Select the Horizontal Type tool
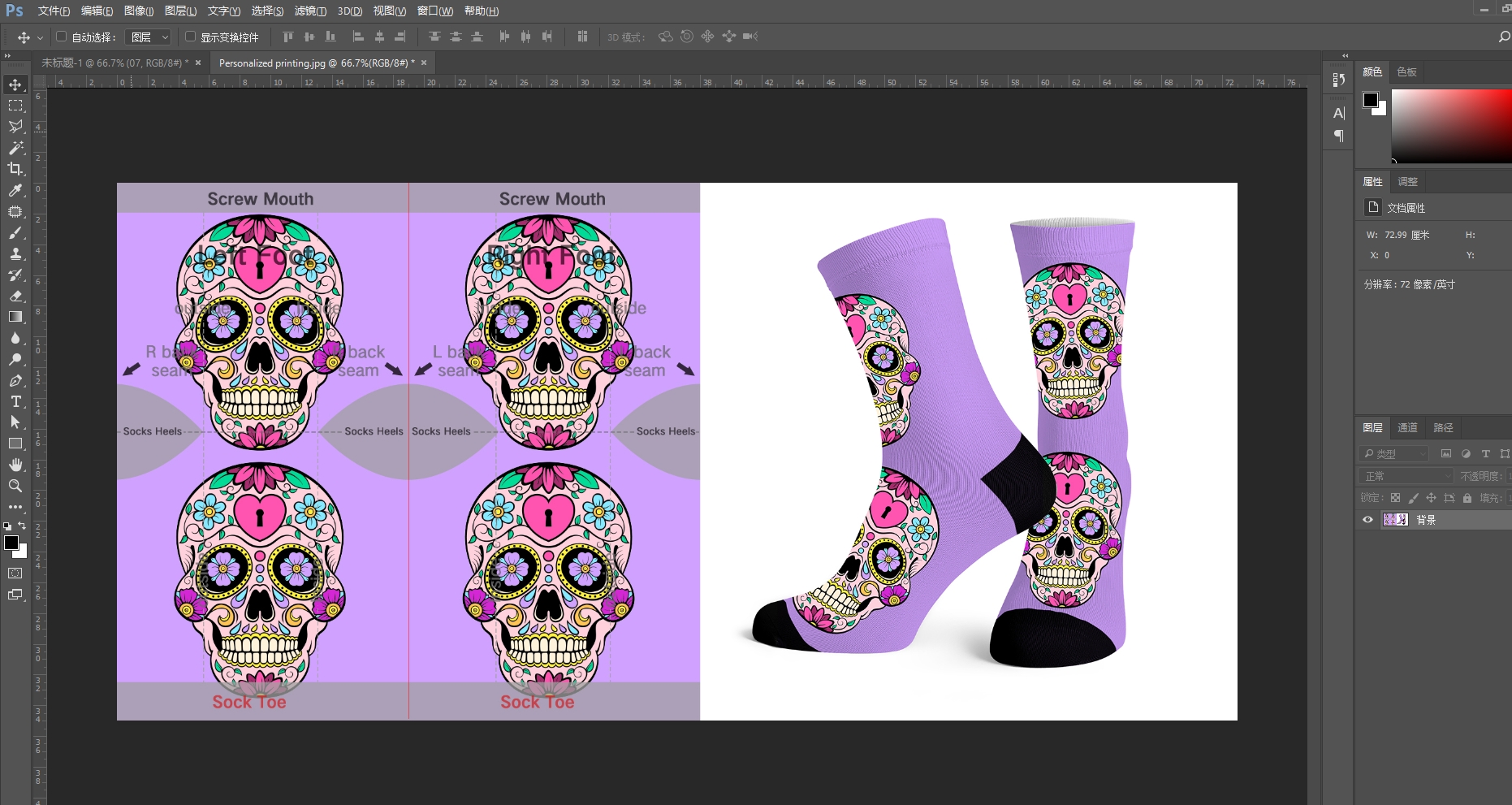1512x805 pixels. [x=15, y=401]
